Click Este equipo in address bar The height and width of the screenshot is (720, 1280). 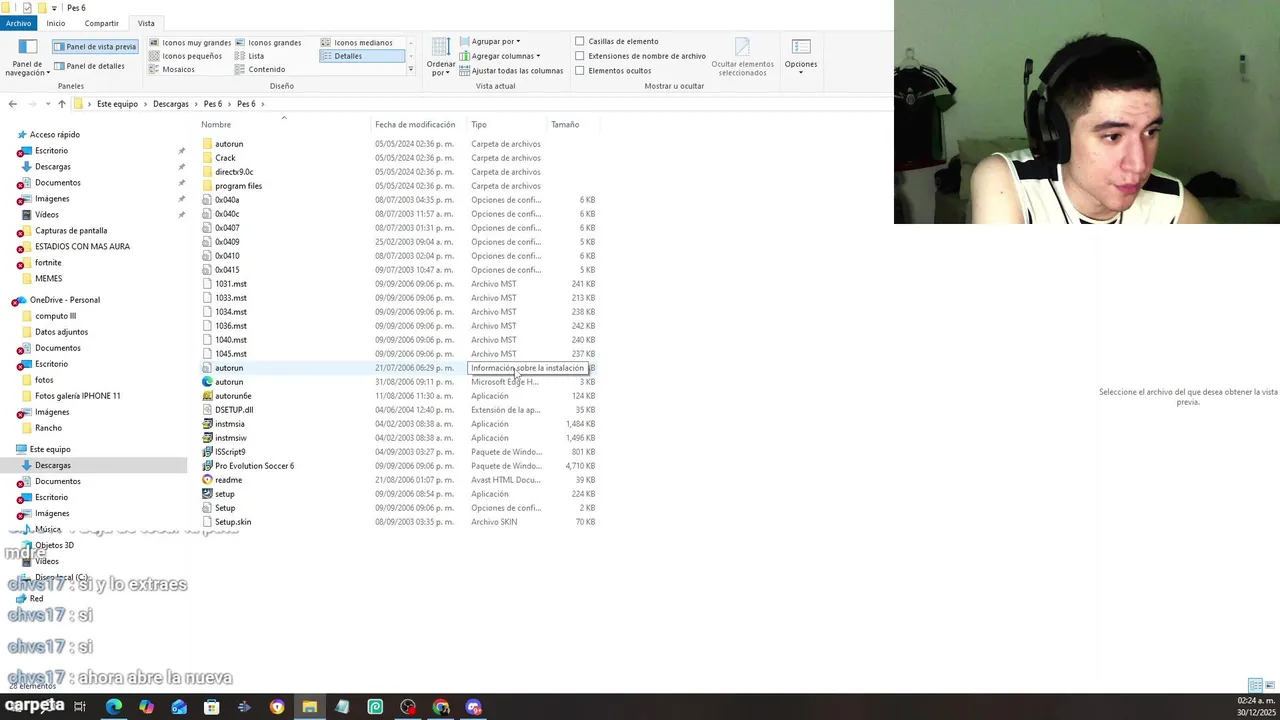point(117,104)
